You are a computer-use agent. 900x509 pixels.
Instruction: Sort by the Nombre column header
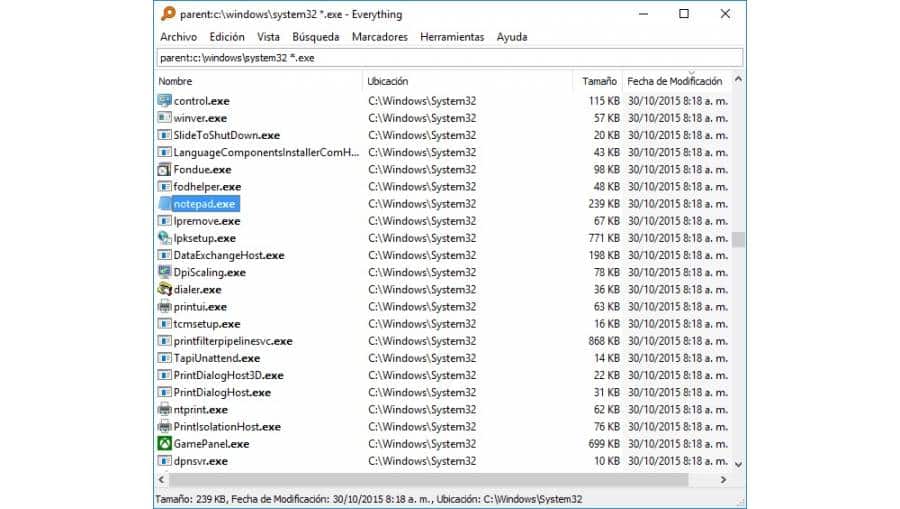[259, 81]
